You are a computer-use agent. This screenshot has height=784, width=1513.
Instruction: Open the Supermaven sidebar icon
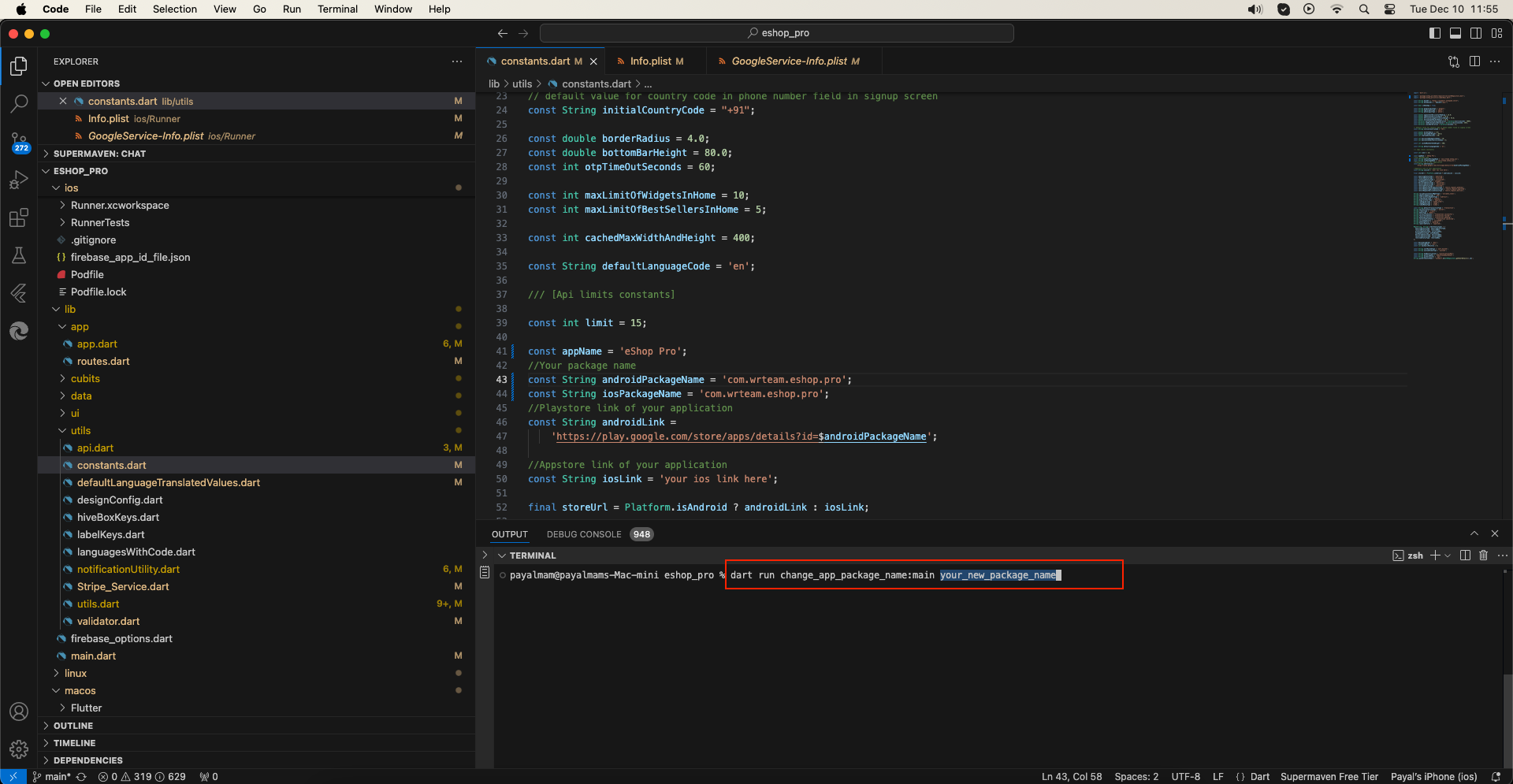(x=19, y=331)
